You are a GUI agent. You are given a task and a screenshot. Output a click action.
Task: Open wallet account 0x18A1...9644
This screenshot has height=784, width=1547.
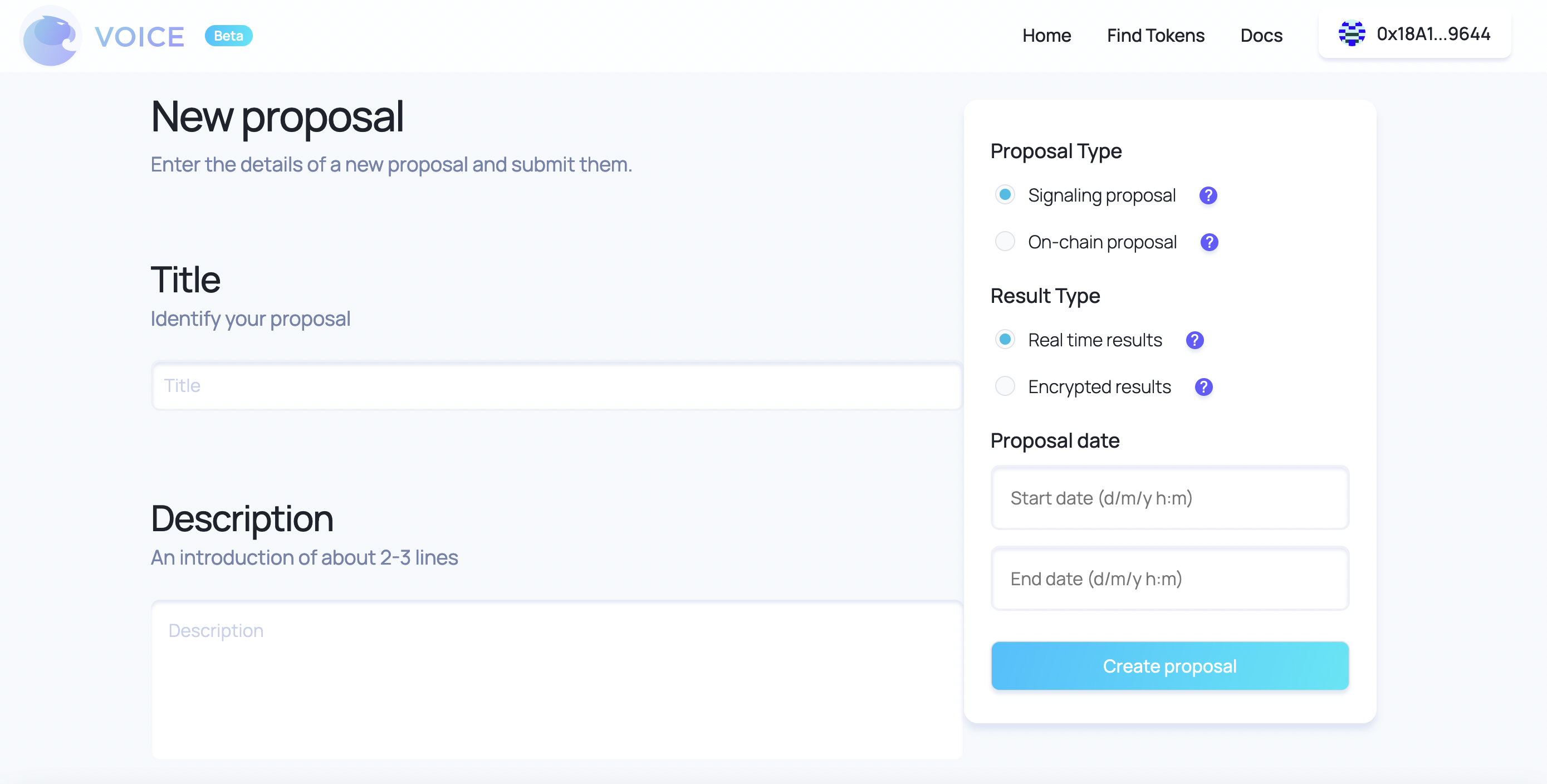click(1414, 34)
